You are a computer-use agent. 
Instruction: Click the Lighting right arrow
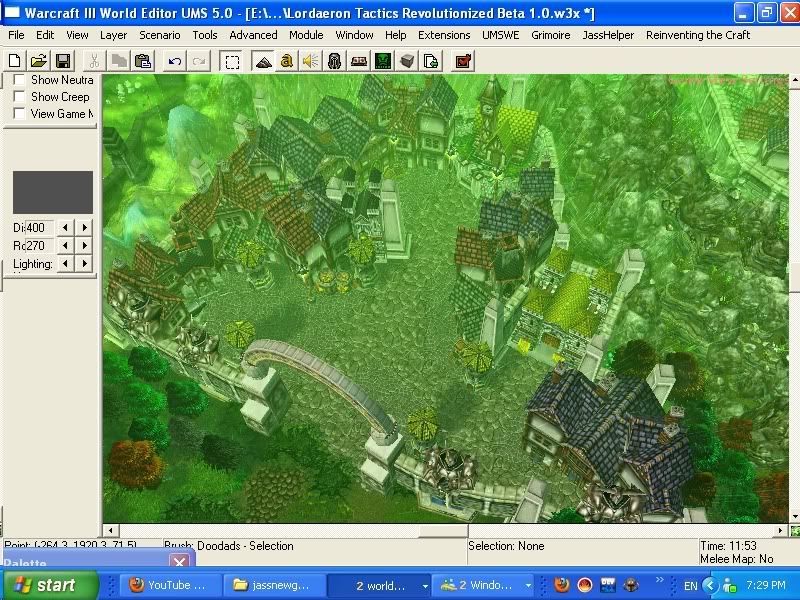click(84, 263)
